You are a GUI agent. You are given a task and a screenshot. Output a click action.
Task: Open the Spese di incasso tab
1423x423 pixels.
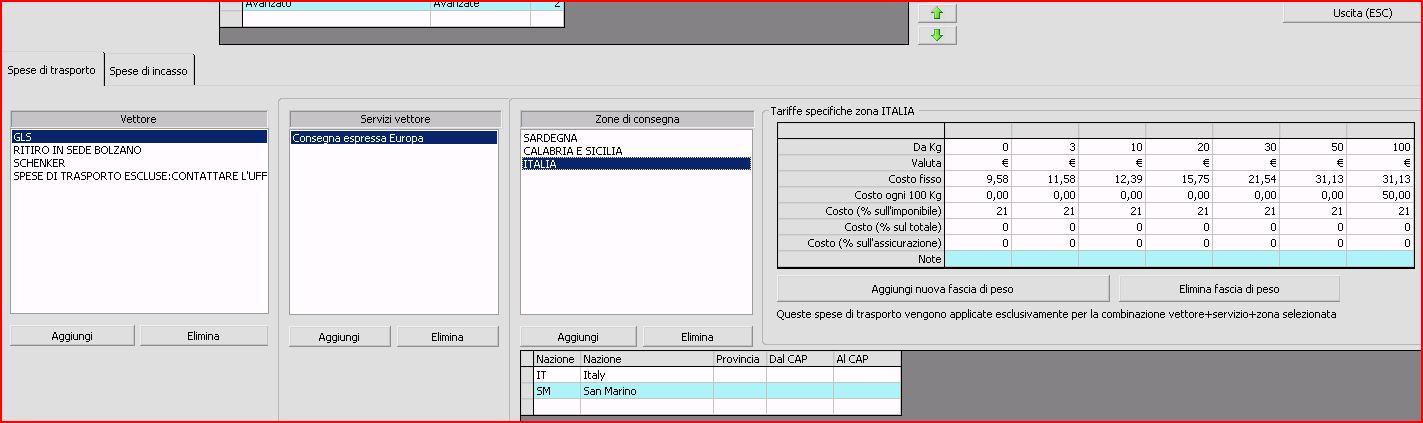150,71
